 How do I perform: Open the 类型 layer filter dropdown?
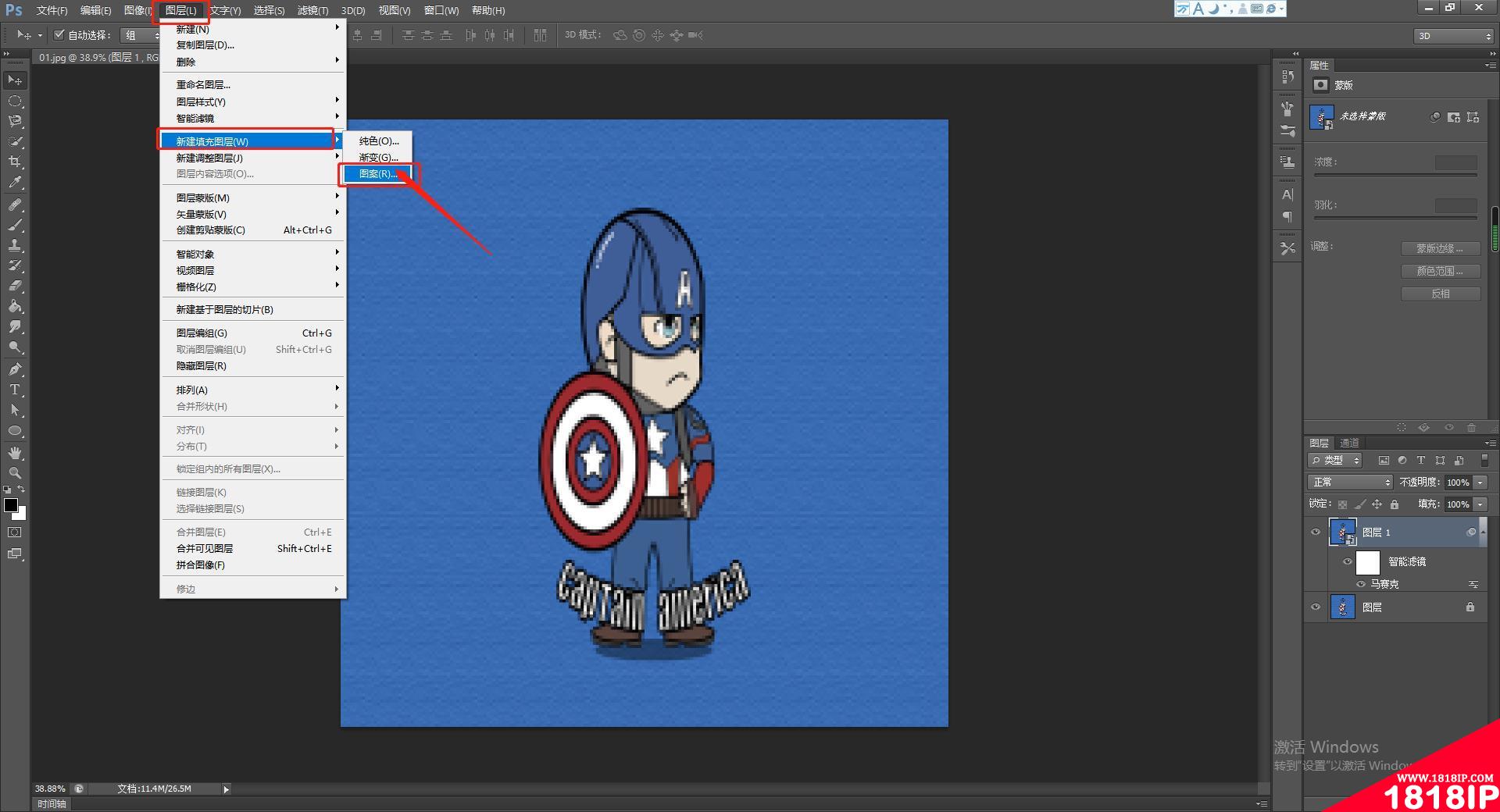(x=1335, y=461)
